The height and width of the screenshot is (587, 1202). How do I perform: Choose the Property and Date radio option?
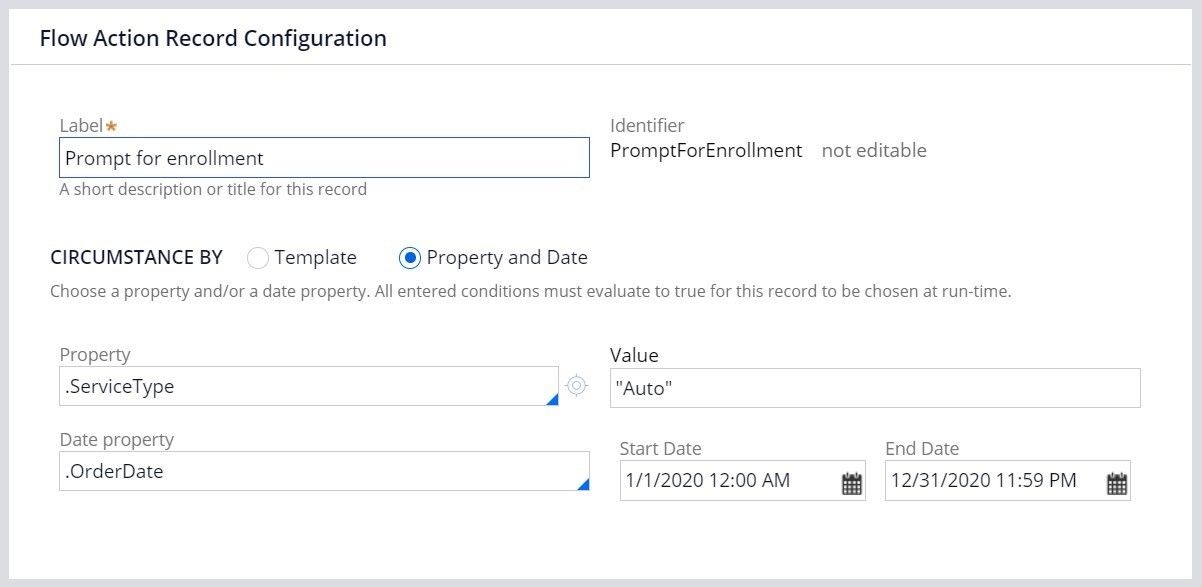(x=409, y=258)
